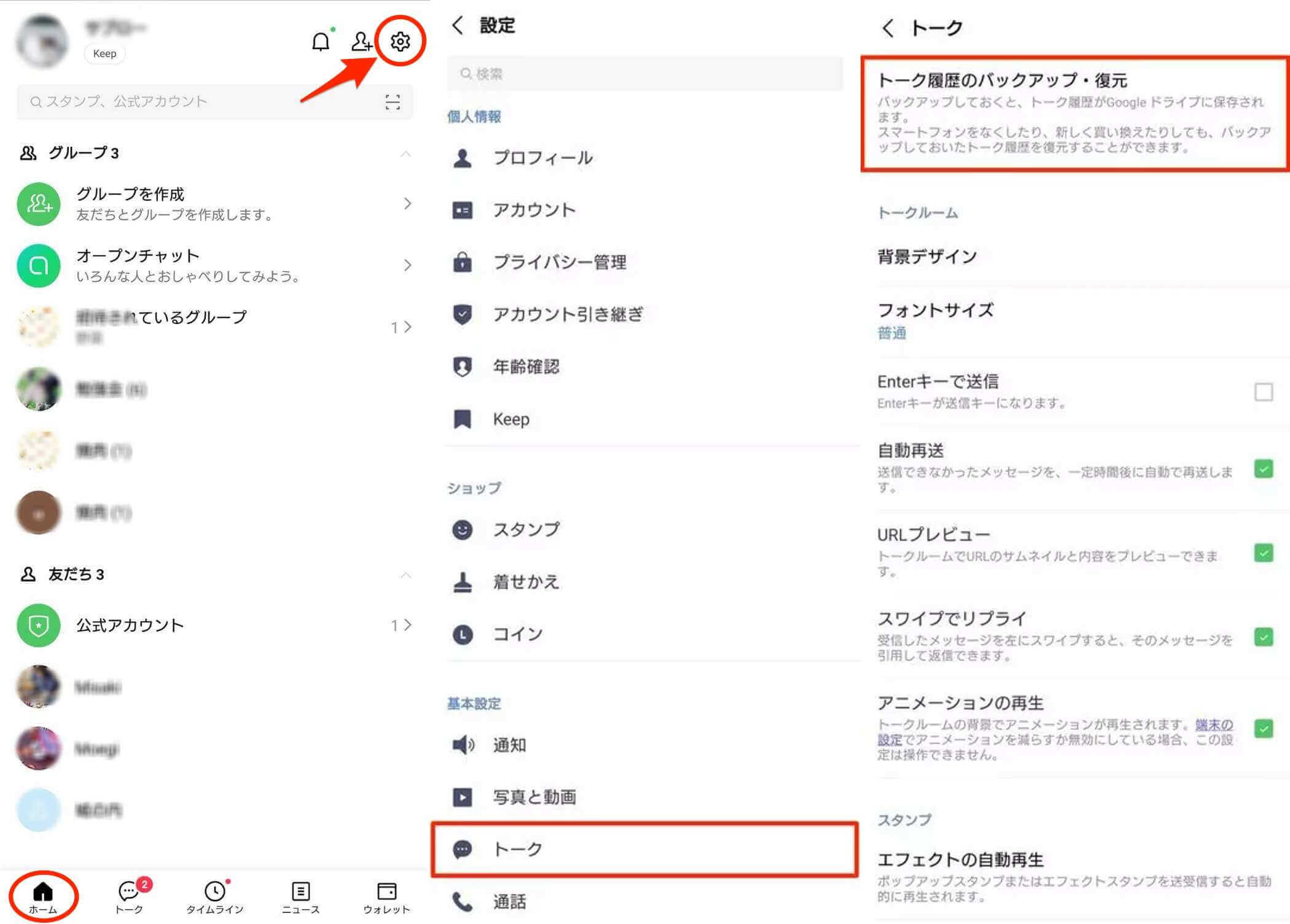
Task: Select the スタンプ shop icon
Action: 463,529
